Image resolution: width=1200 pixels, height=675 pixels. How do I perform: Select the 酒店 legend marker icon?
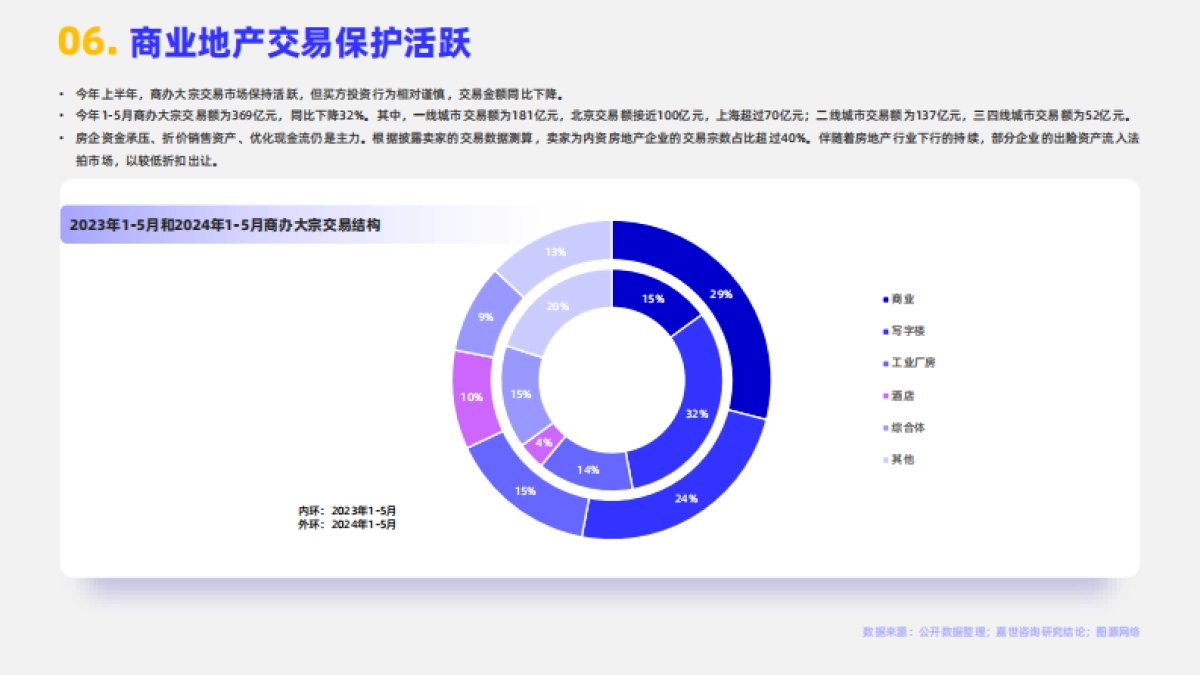884,395
